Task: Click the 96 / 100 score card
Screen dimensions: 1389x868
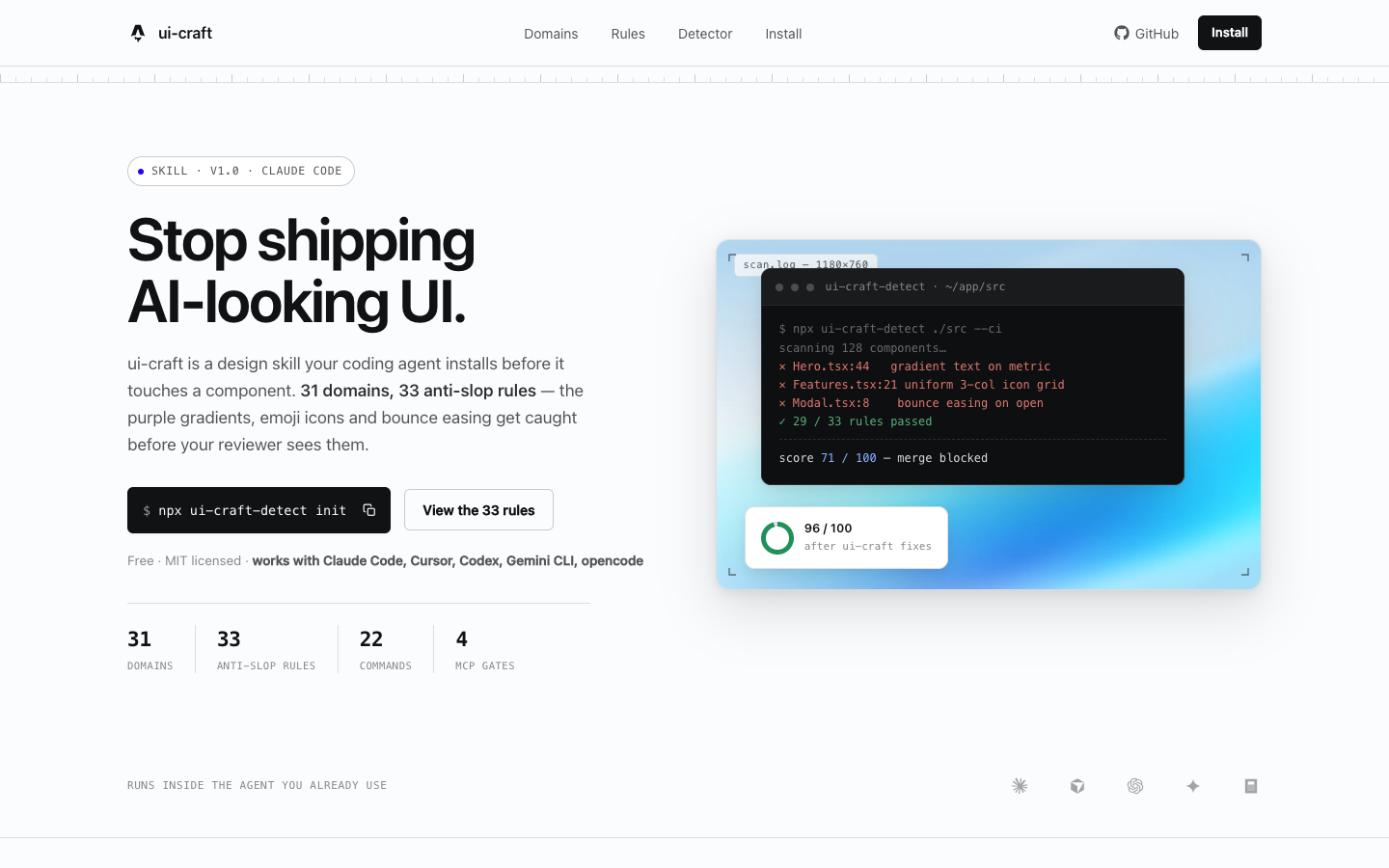Action: 847,537
